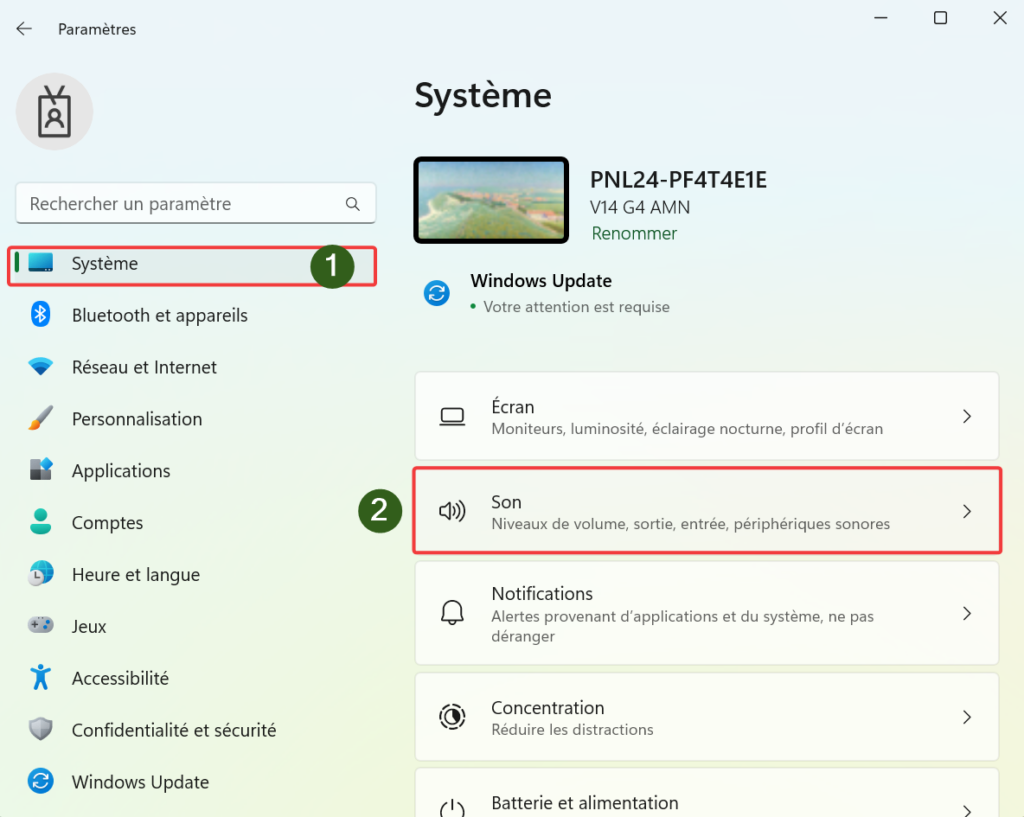The width and height of the screenshot is (1024, 817).
Task: Click the Renommer link
Action: coord(634,233)
